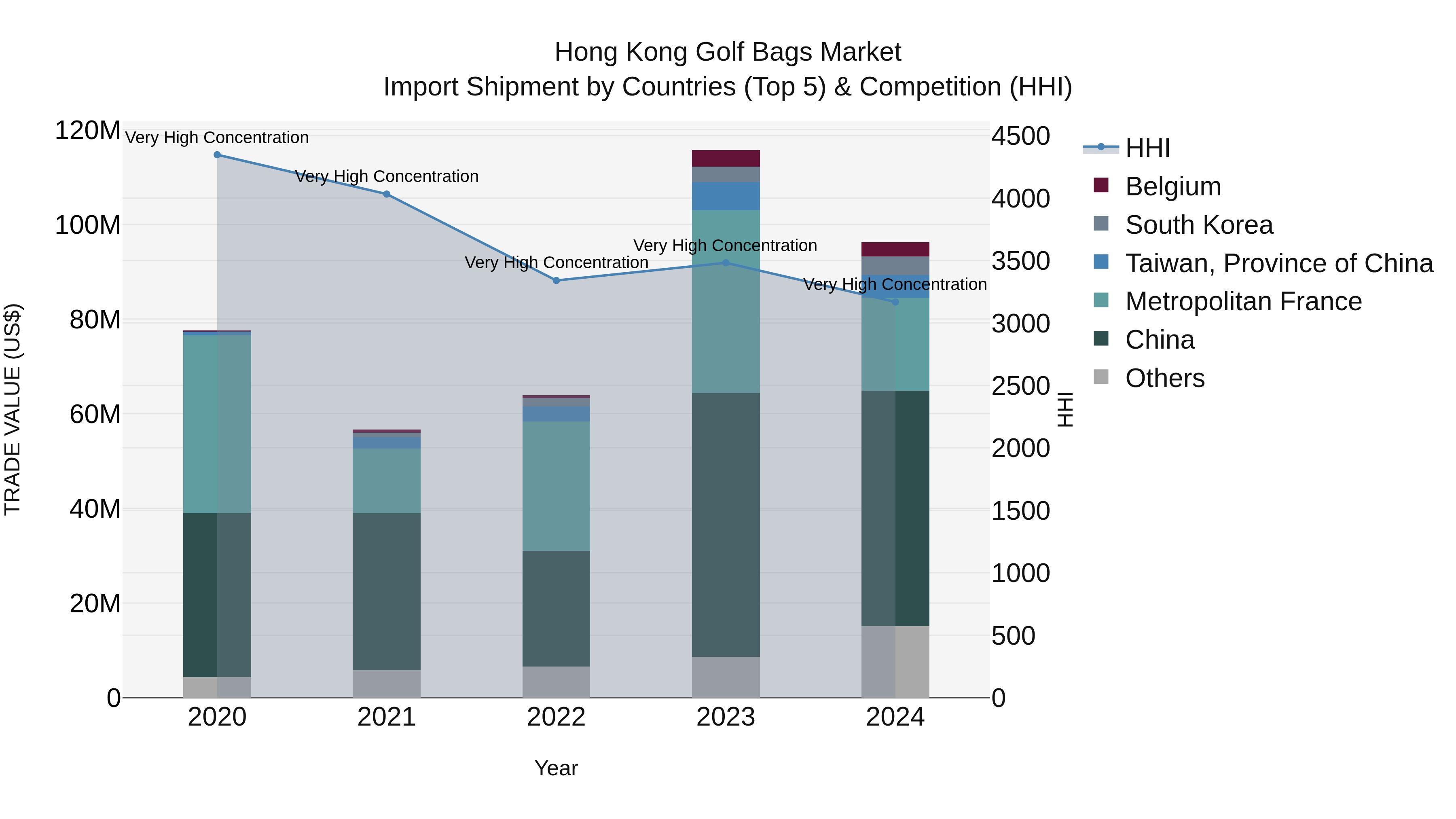Image resolution: width=1456 pixels, height=819 pixels.
Task: Click the Belgium maroon legend swatch
Action: click(1101, 185)
